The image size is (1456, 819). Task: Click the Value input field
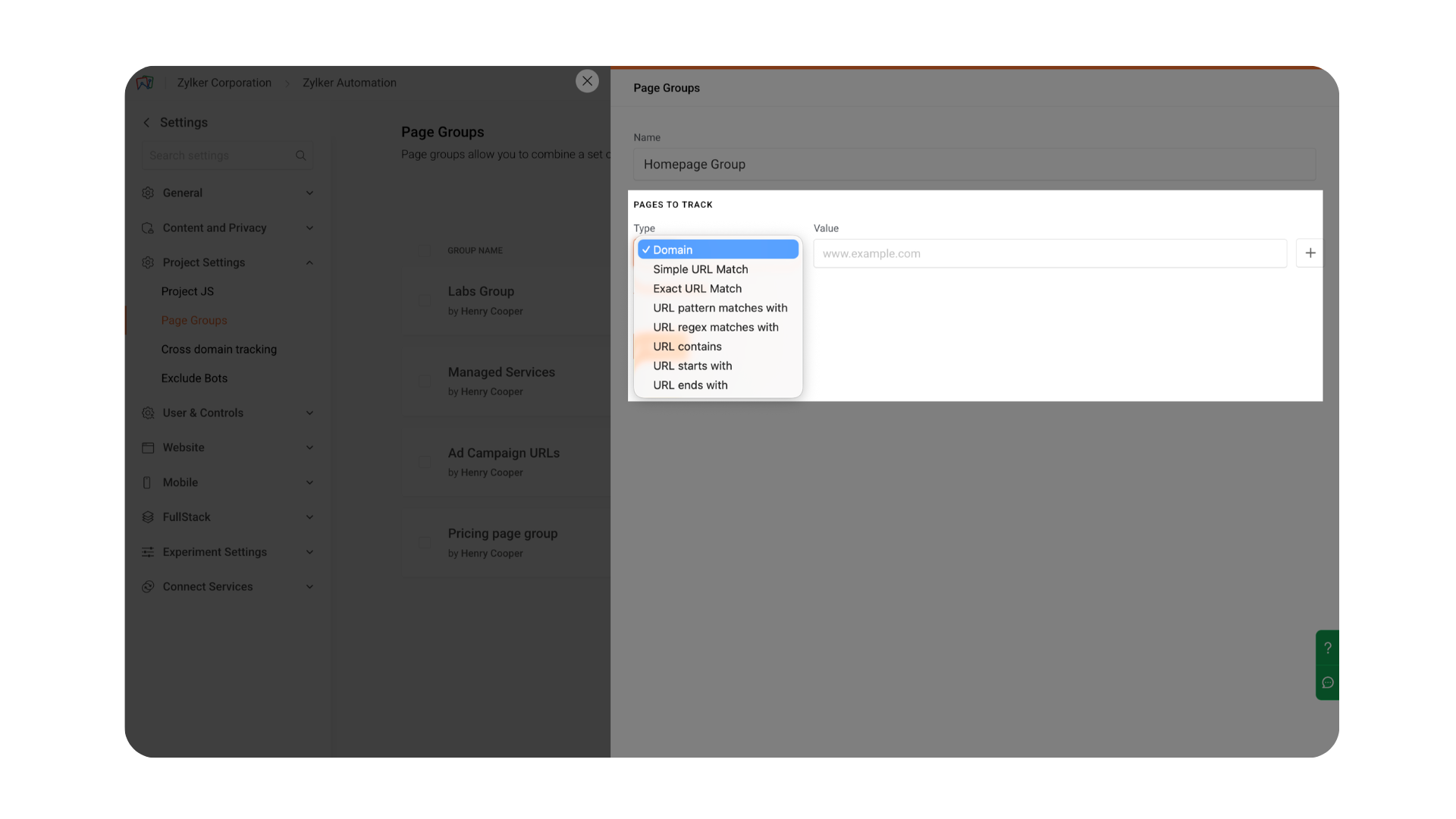[1050, 253]
